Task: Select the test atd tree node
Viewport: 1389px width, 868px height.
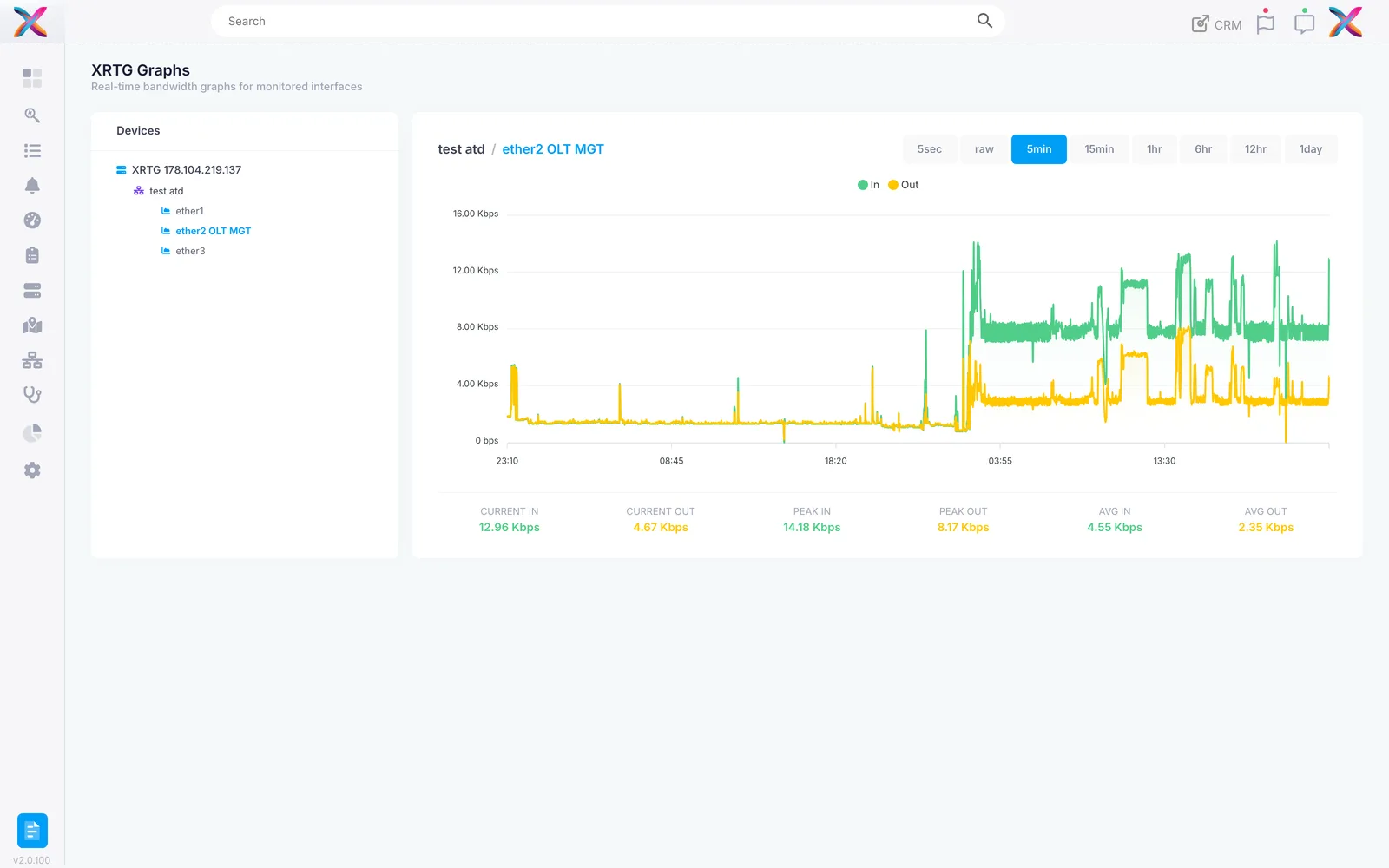Action: [167, 191]
